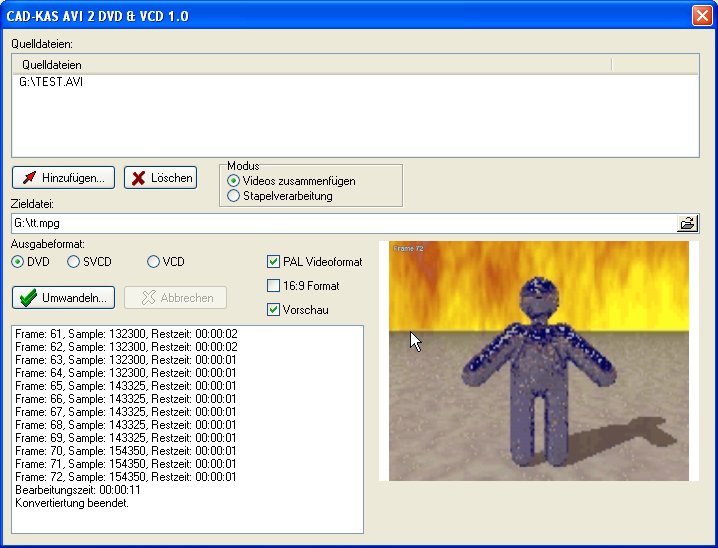The height and width of the screenshot is (548, 718).
Task: Select G:\TEST.AVI in the source list
Action: tap(51, 82)
